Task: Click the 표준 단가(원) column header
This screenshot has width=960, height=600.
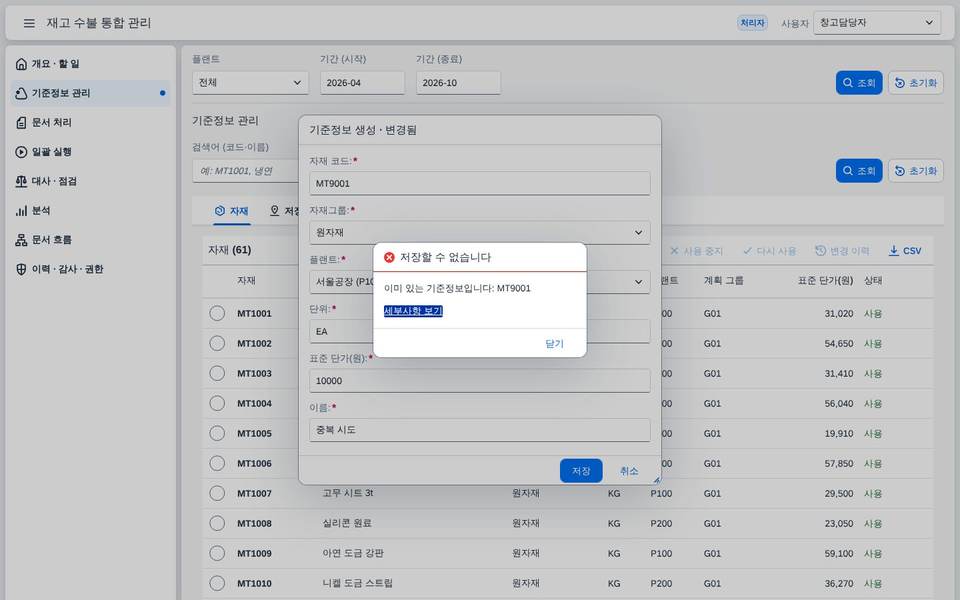Action: [825, 280]
